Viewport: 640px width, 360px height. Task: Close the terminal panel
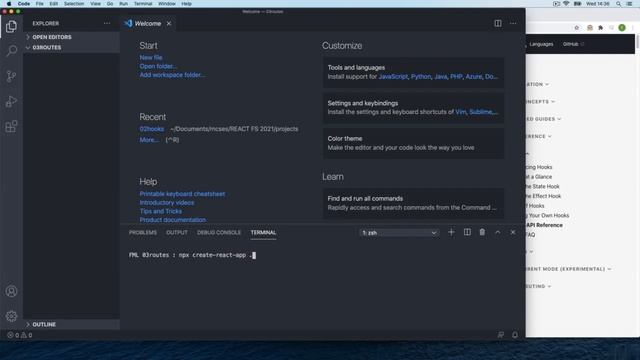point(513,232)
